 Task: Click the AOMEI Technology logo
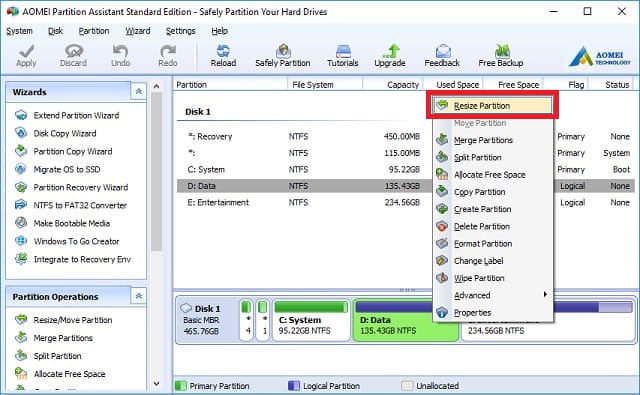tap(599, 56)
